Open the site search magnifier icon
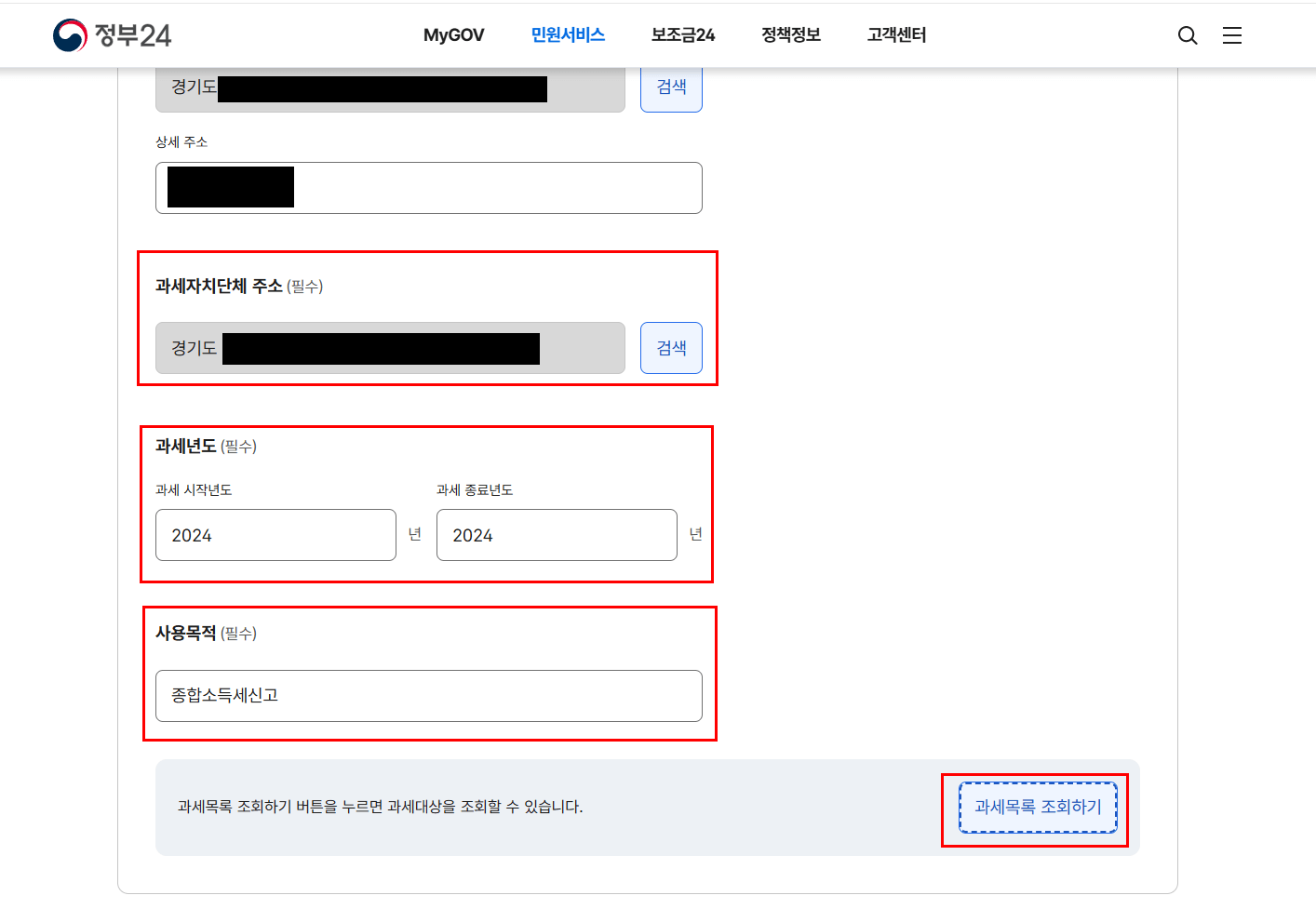This screenshot has width=1316, height=909. [x=1188, y=34]
